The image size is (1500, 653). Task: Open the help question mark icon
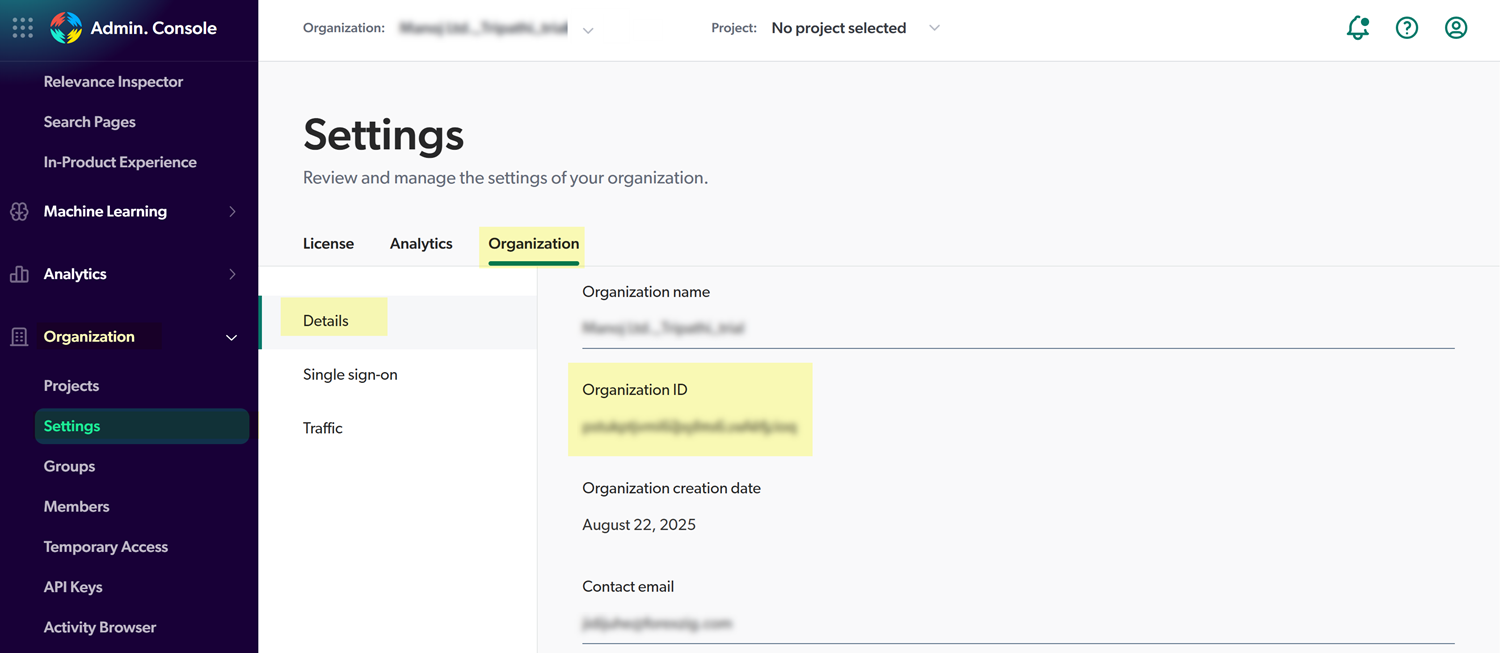click(1407, 28)
